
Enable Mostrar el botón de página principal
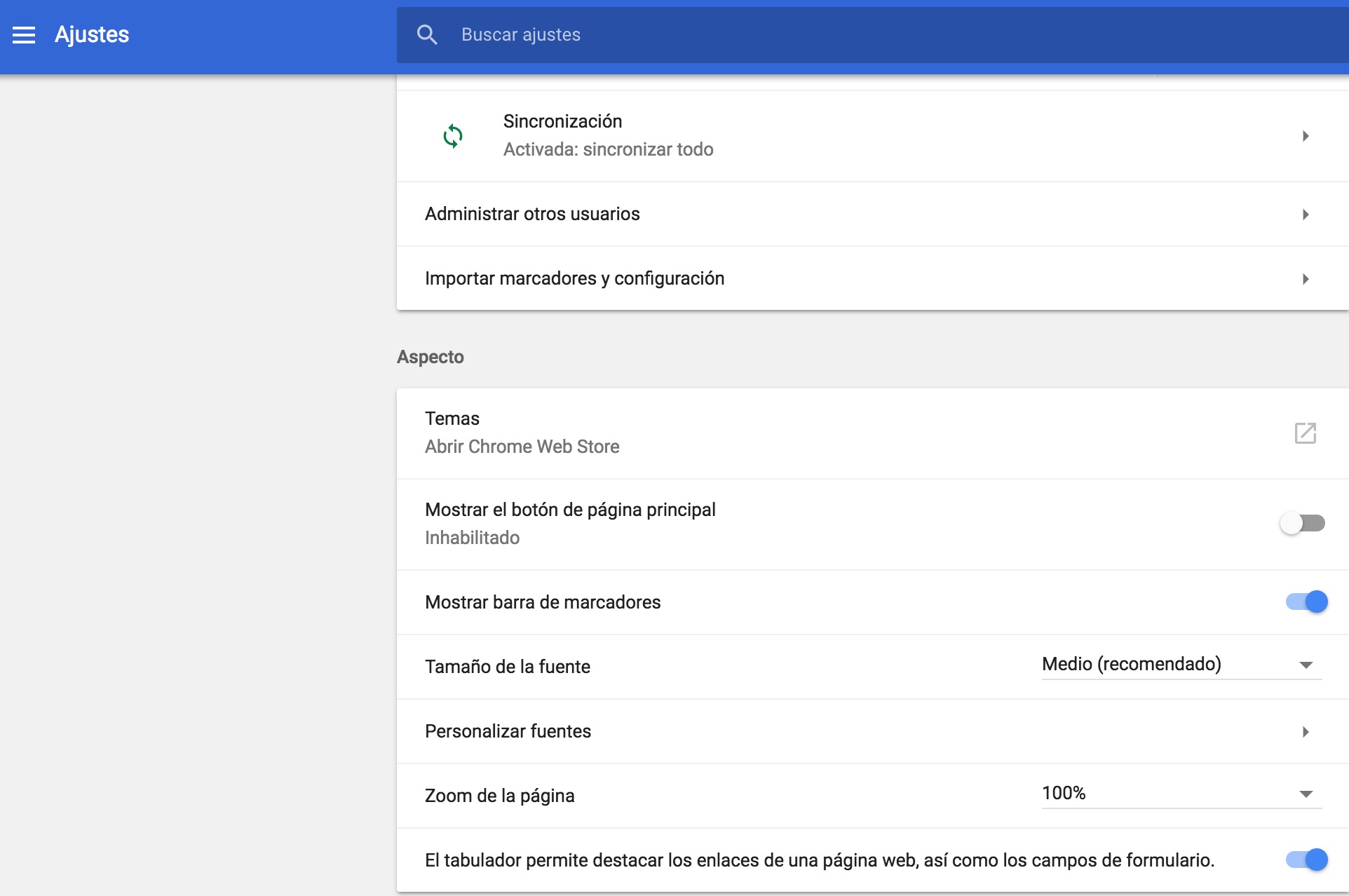coord(1303,523)
